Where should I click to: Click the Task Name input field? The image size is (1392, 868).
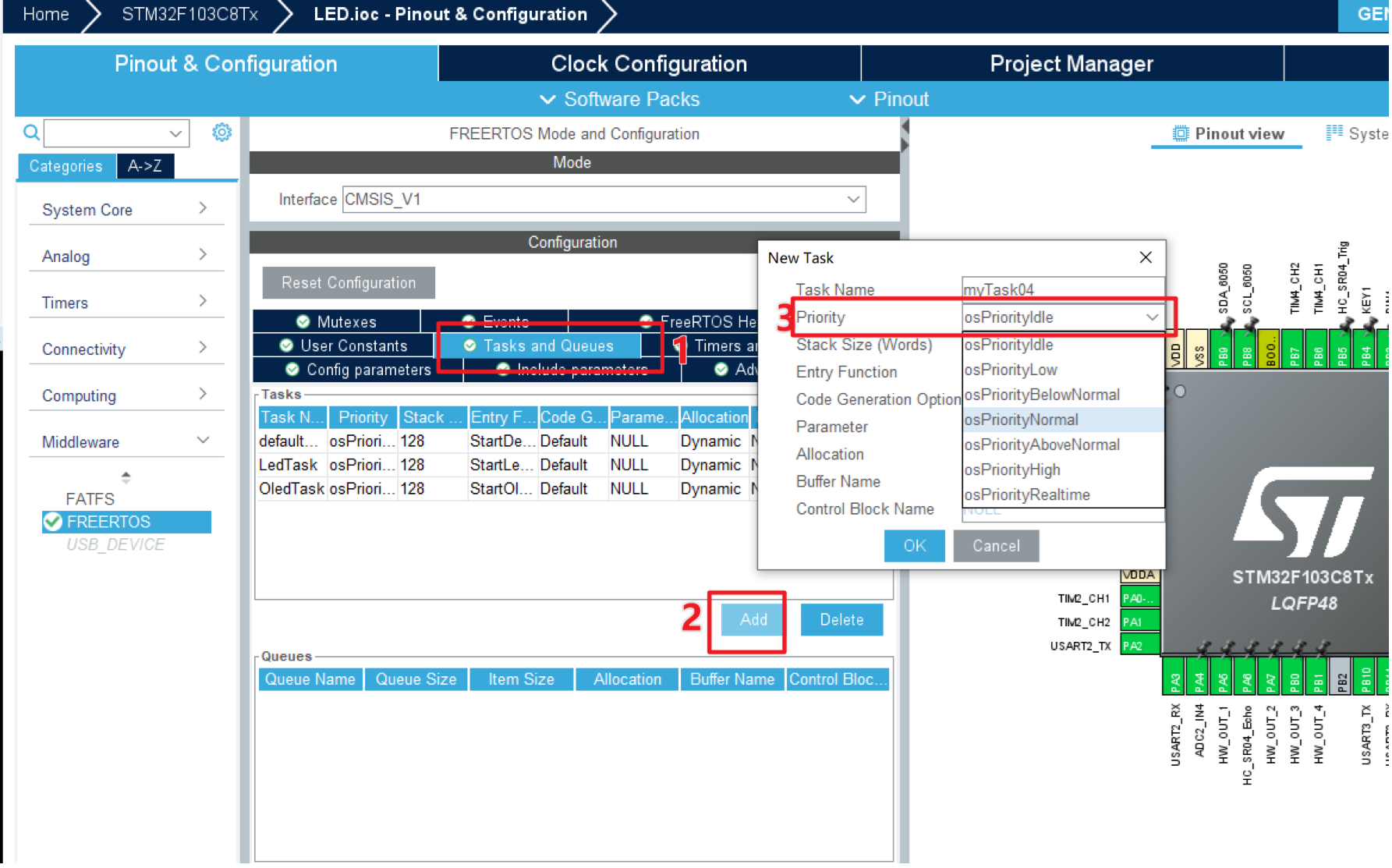click(1063, 288)
